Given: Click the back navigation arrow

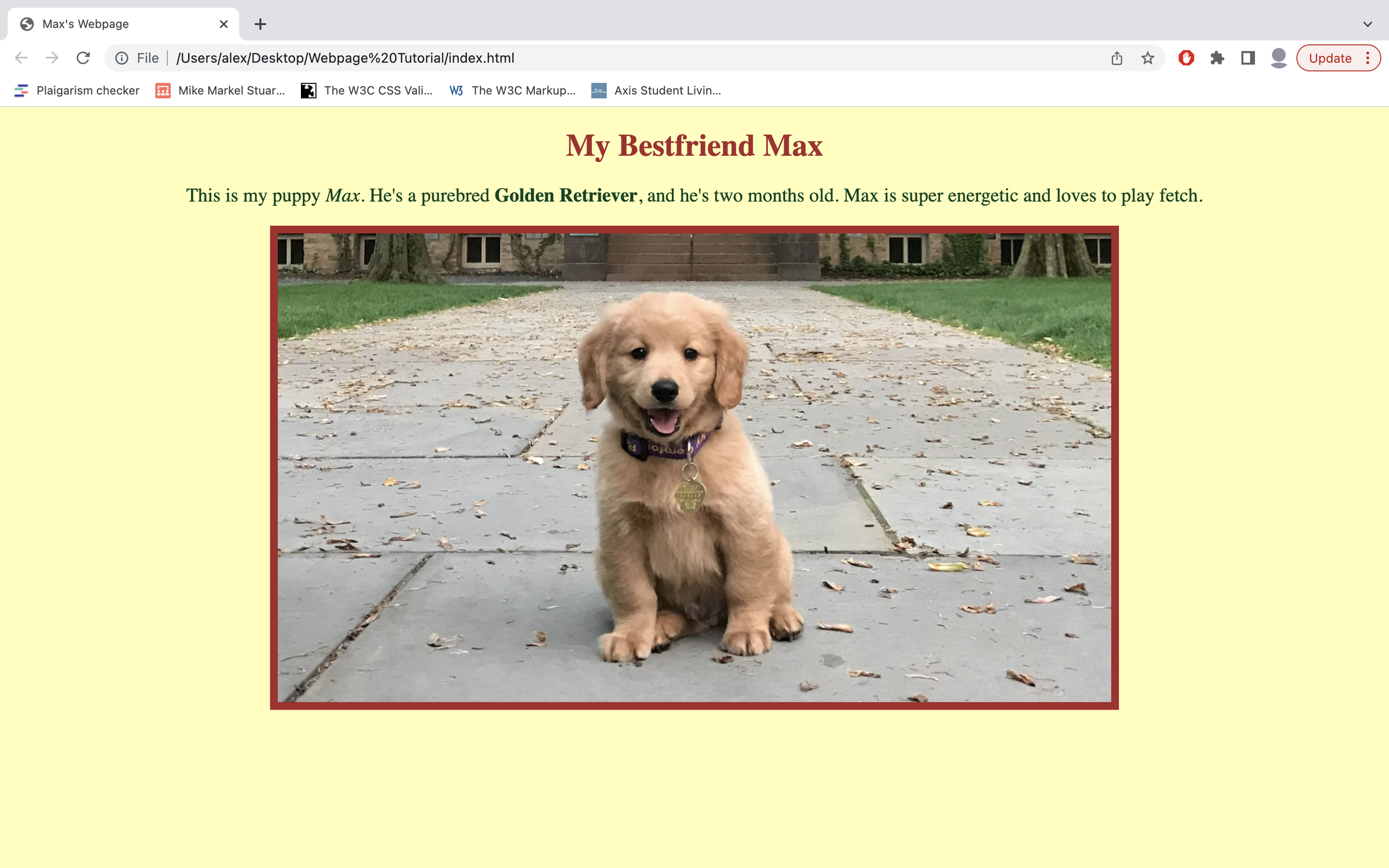Looking at the screenshot, I should (21, 58).
